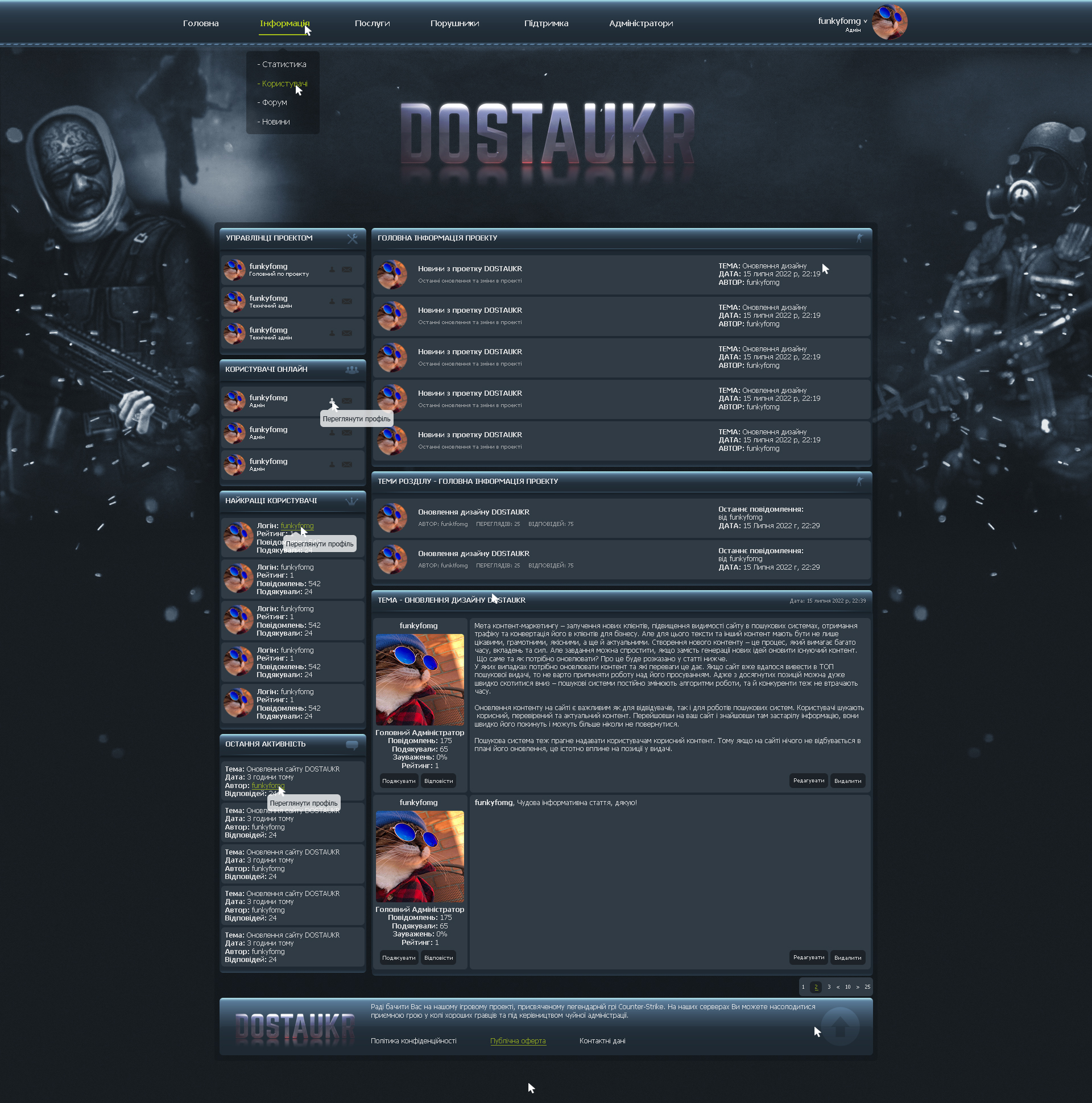Click pin icon in Головна інформація проекту header
The image size is (1092, 1103).
[859, 238]
